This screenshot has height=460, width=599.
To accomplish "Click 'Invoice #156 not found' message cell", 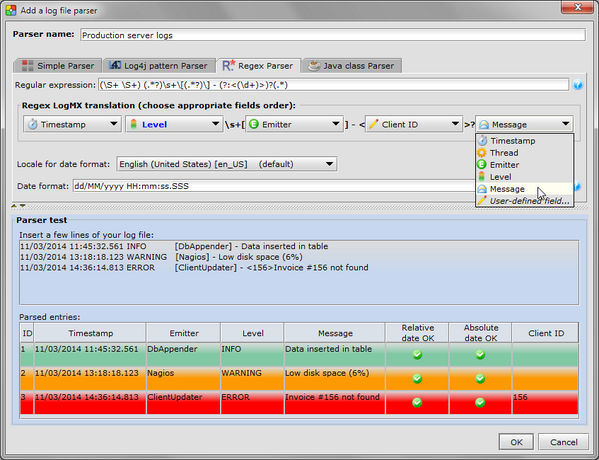I will (x=335, y=402).
